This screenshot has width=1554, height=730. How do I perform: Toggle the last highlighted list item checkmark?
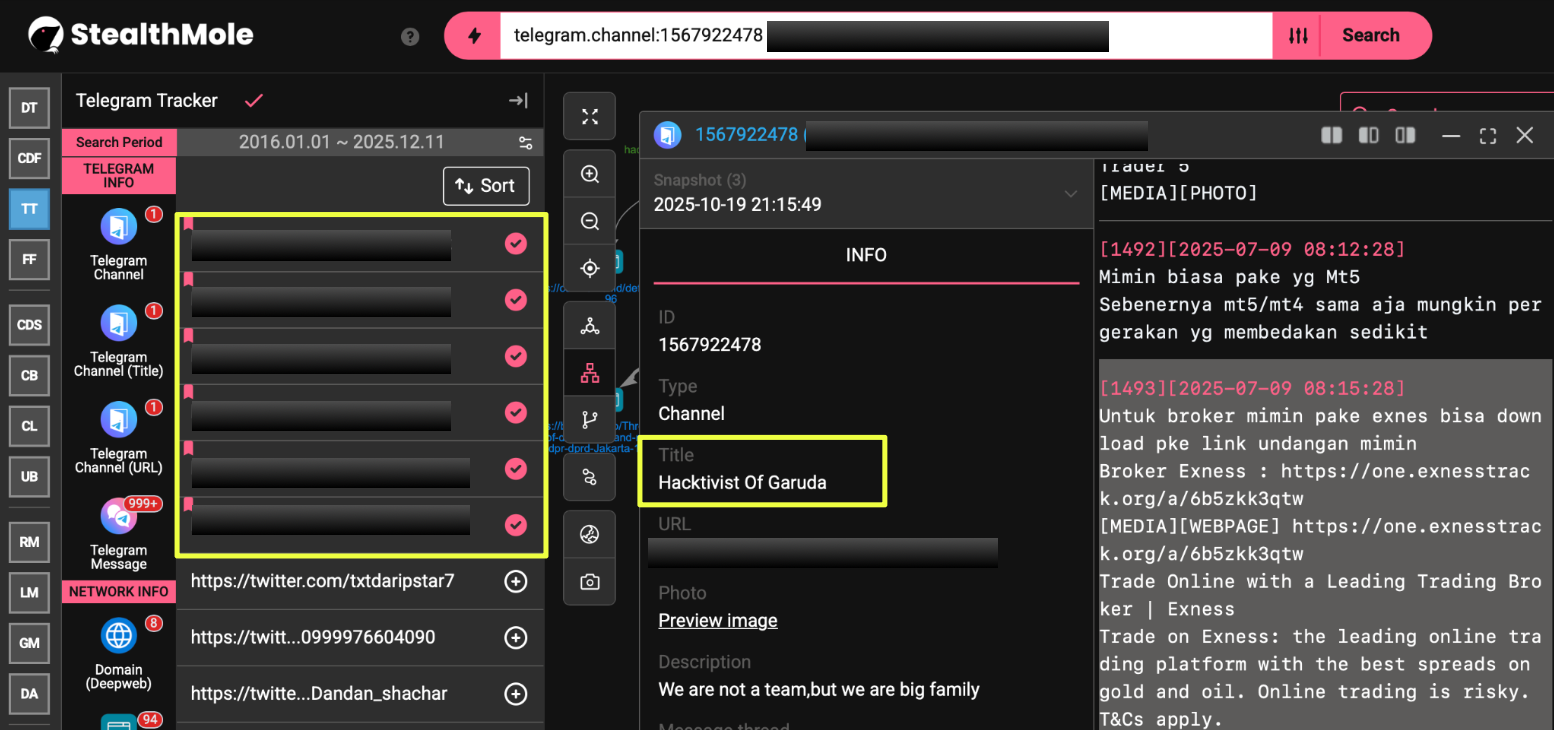[516, 524]
